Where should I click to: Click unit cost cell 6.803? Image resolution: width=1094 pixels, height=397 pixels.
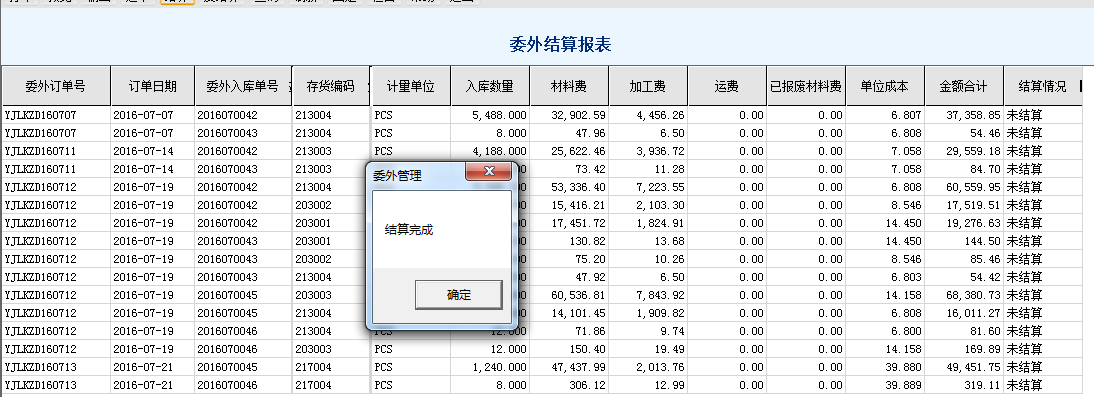coord(885,278)
